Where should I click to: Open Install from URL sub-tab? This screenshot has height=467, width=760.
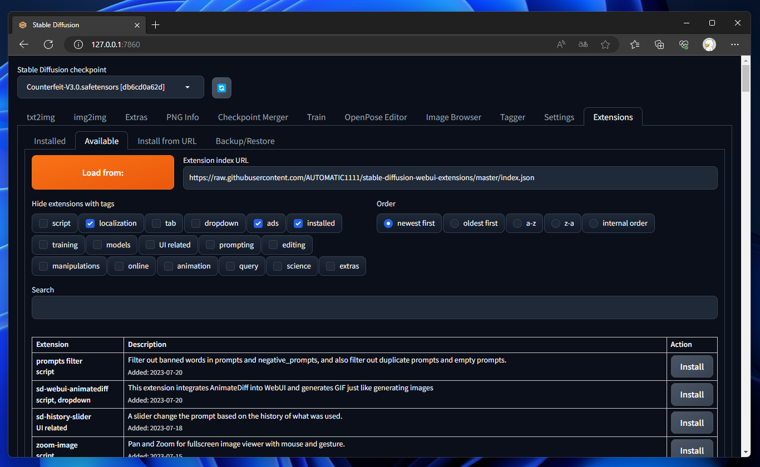coord(167,141)
